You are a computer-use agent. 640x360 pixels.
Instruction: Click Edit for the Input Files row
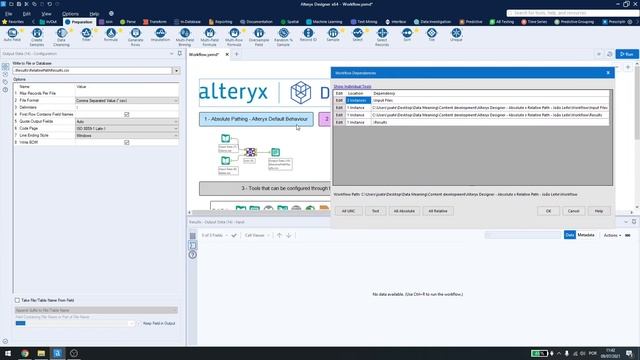click(339, 100)
